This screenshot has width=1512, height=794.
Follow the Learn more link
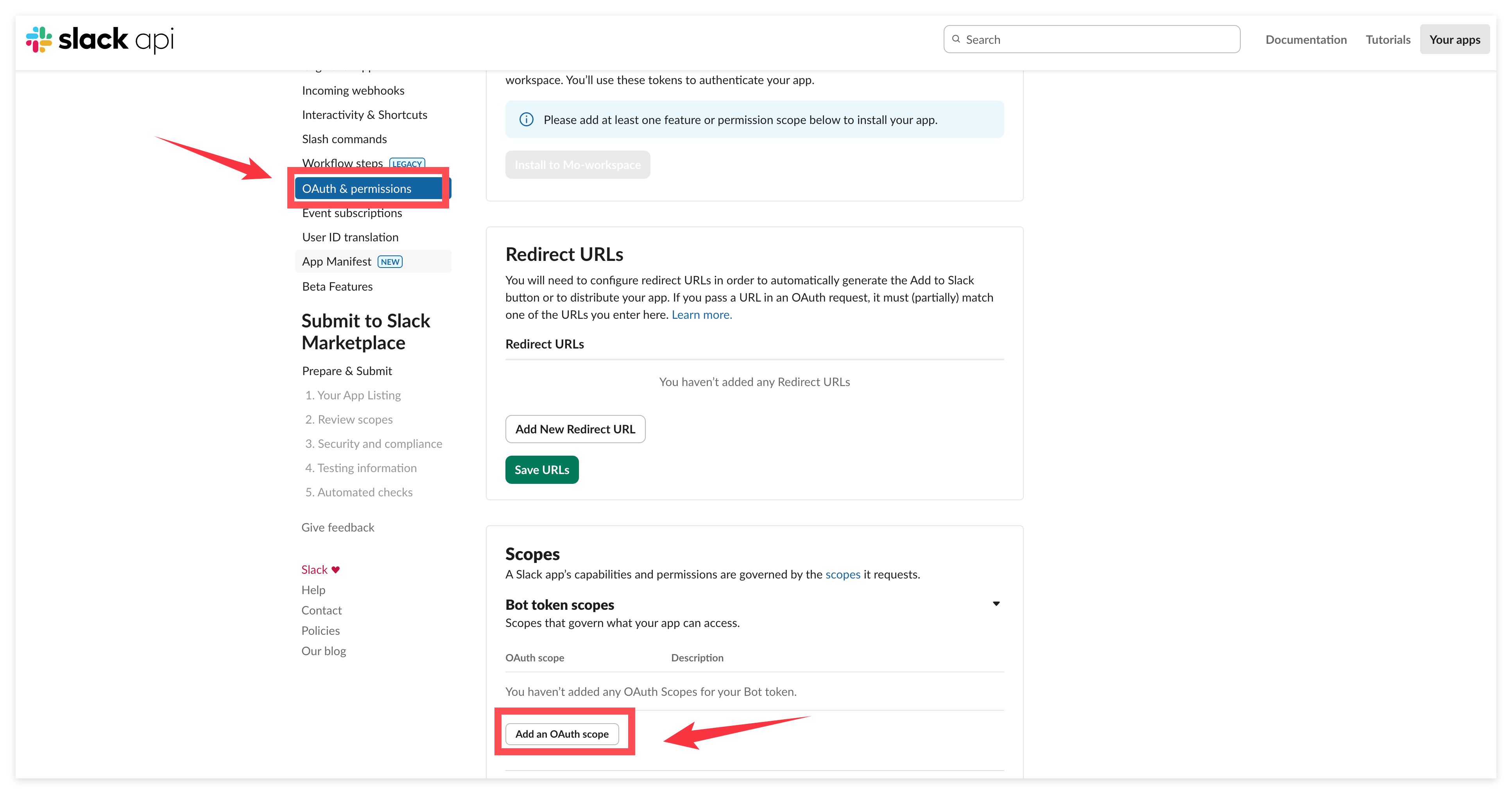[x=701, y=315]
